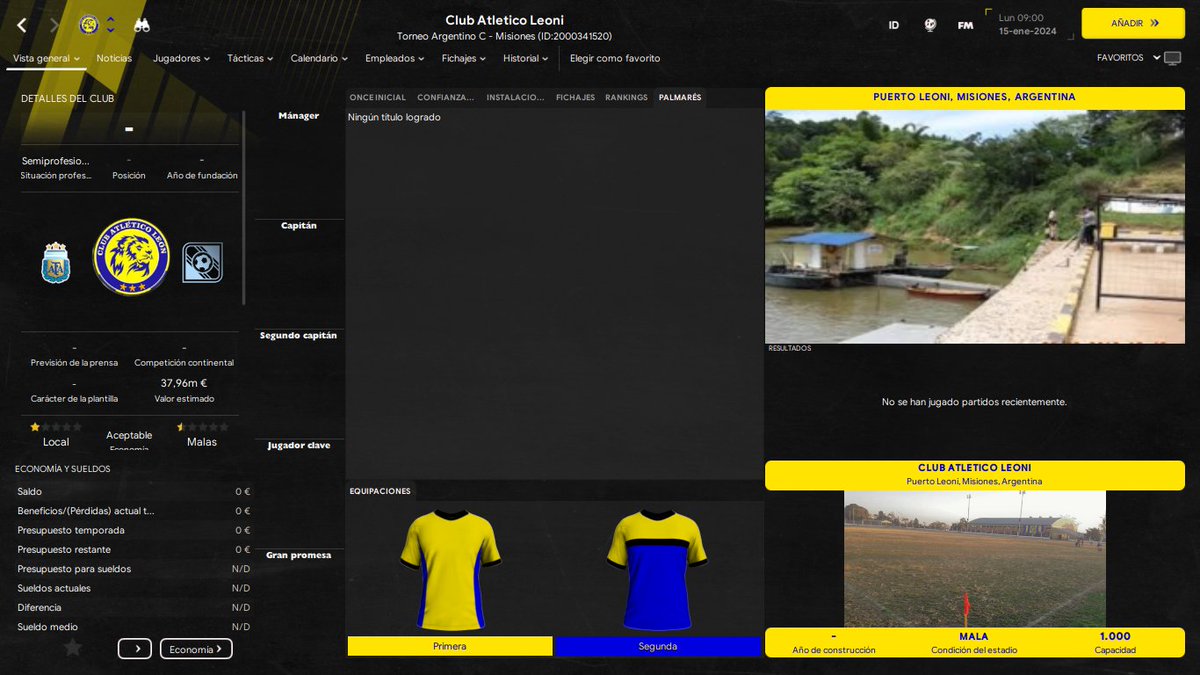Click the Segunda blue kit shirt

pos(657,570)
